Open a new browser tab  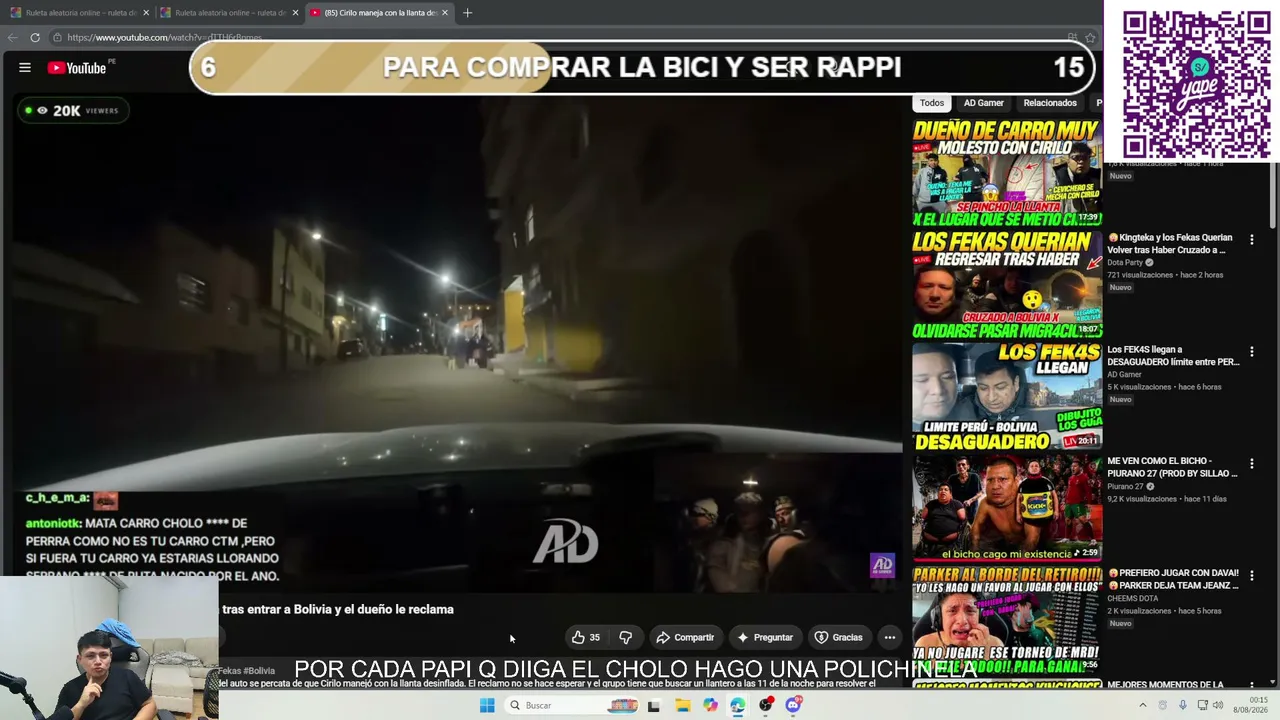[x=467, y=13]
